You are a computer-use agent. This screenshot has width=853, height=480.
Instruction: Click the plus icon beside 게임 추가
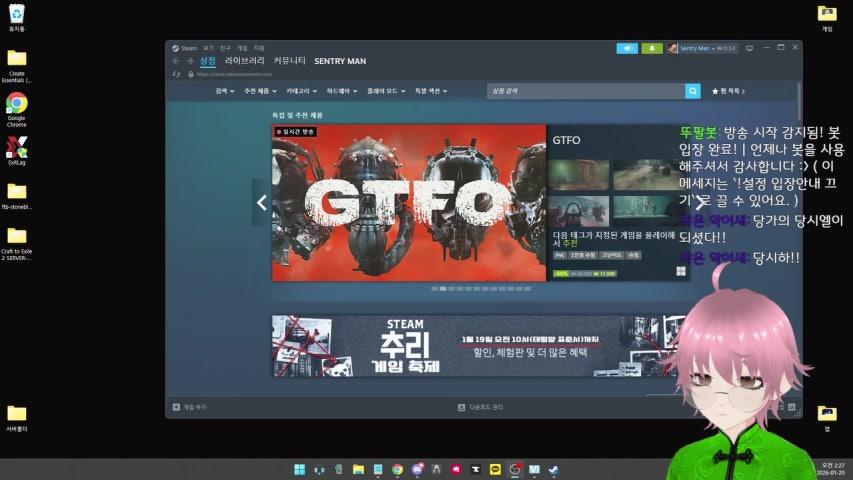(176, 407)
